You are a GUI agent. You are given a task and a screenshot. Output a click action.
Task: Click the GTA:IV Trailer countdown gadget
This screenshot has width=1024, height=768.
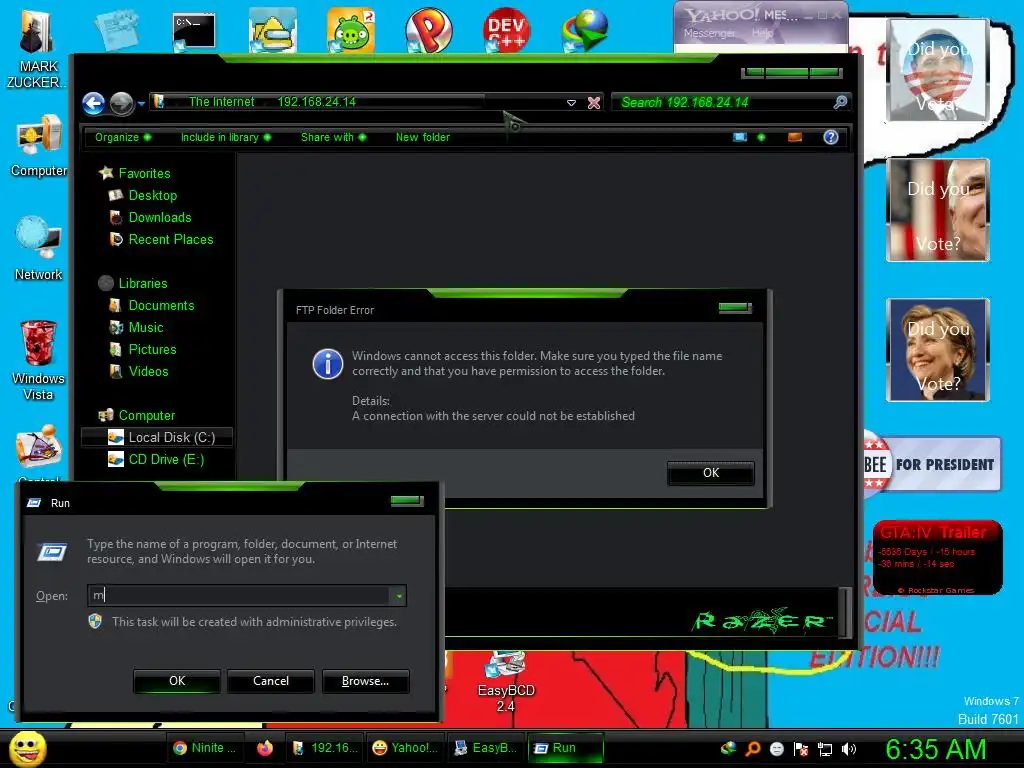tap(938, 557)
